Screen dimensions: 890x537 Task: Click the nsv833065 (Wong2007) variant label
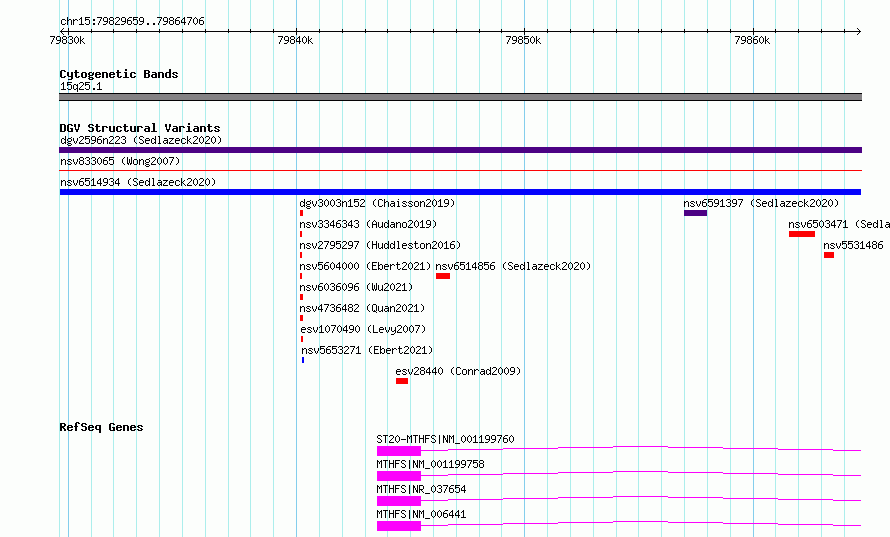tap(120, 161)
